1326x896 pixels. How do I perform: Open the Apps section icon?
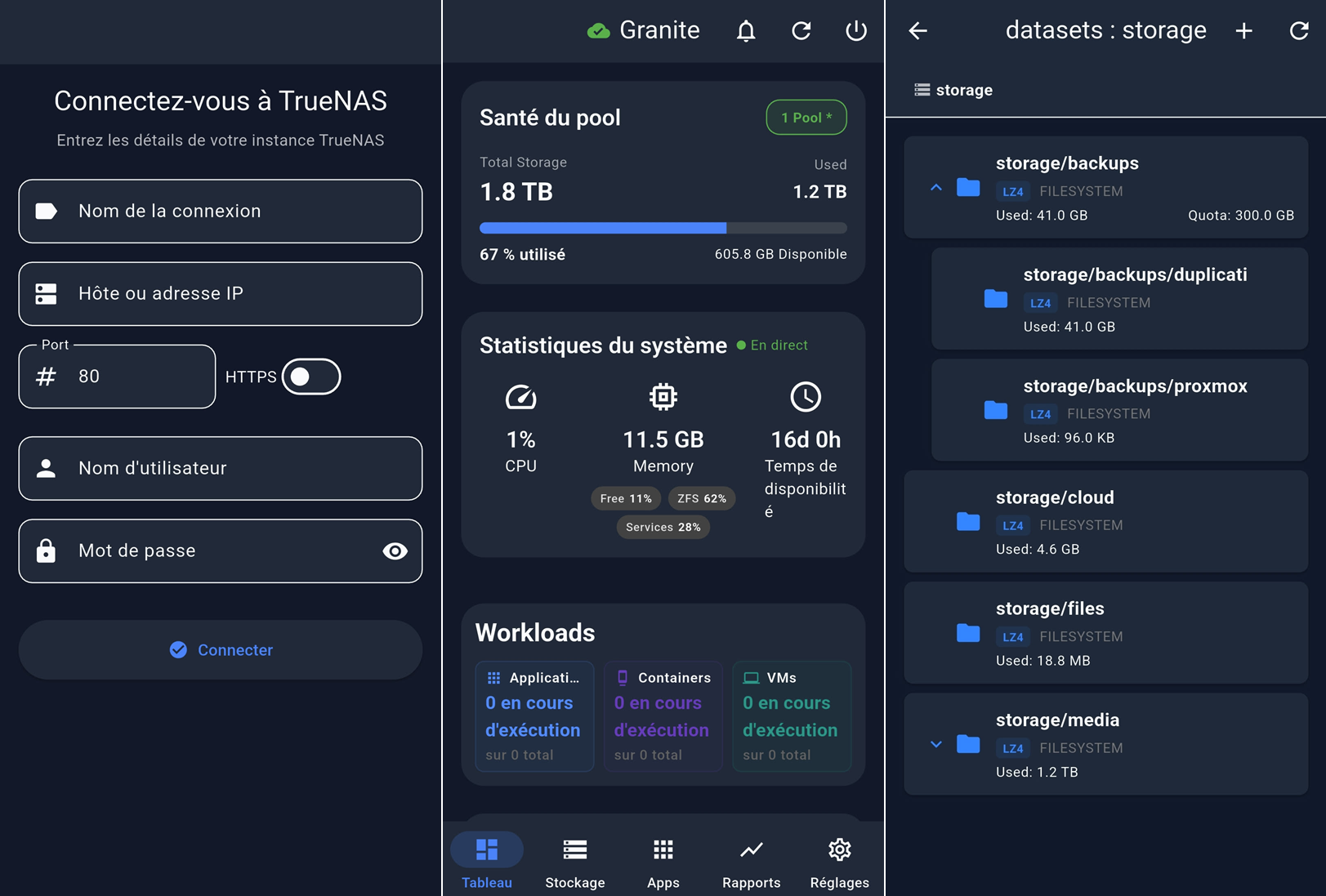[663, 849]
